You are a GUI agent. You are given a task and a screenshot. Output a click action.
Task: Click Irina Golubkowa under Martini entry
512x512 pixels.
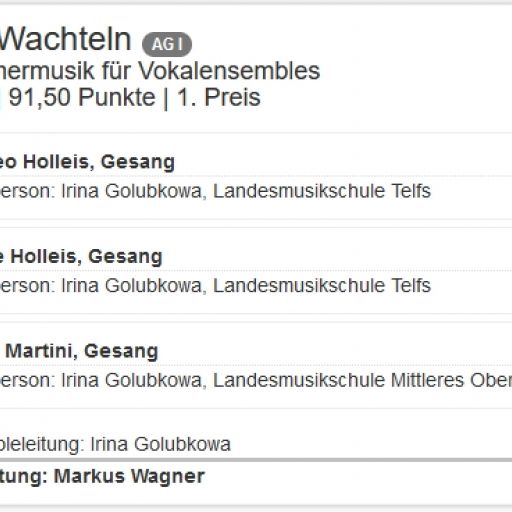[x=132, y=380]
